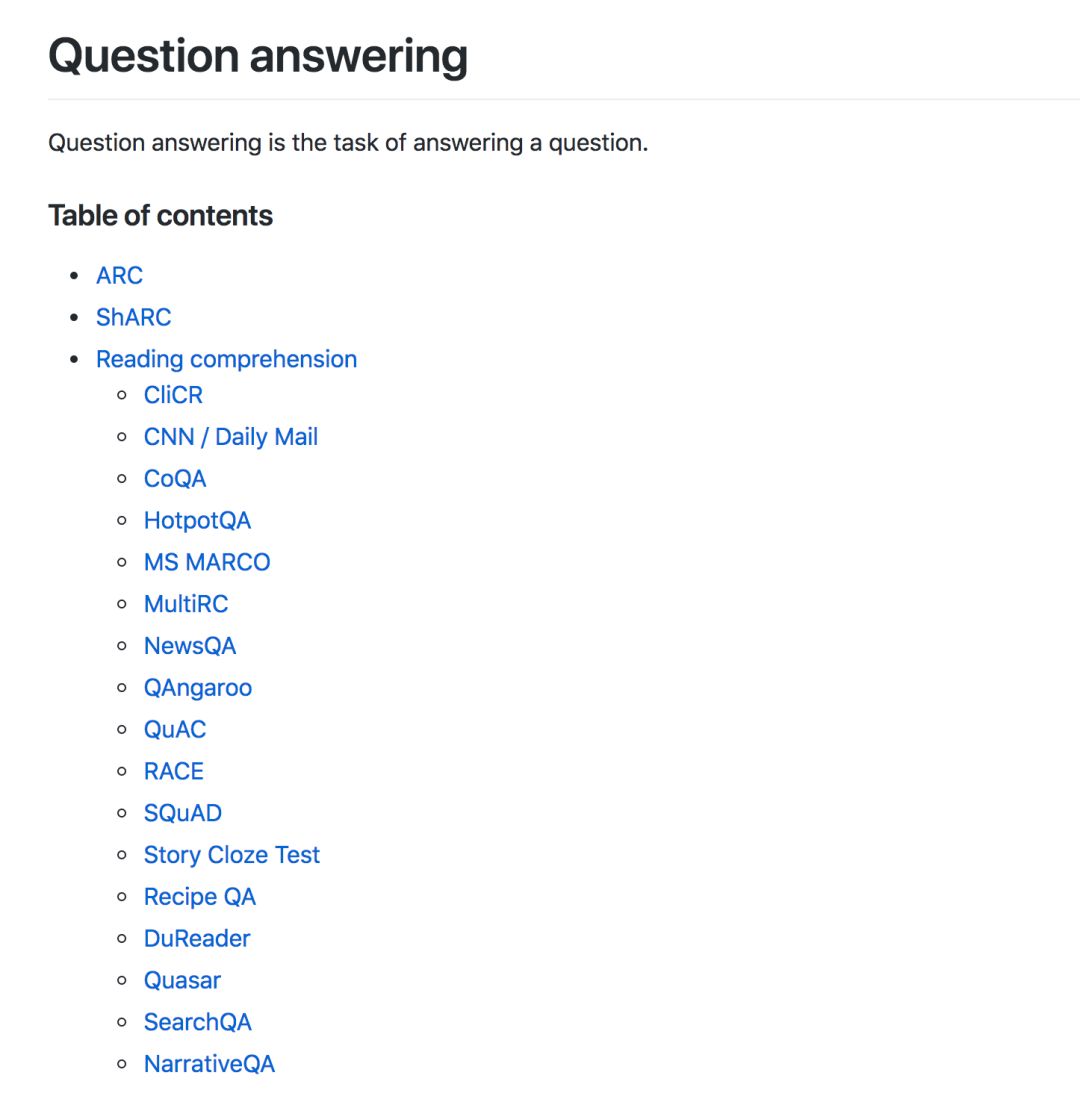This screenshot has height=1096, width=1080.
Task: Navigate to the HotpotQA section
Action: (197, 521)
